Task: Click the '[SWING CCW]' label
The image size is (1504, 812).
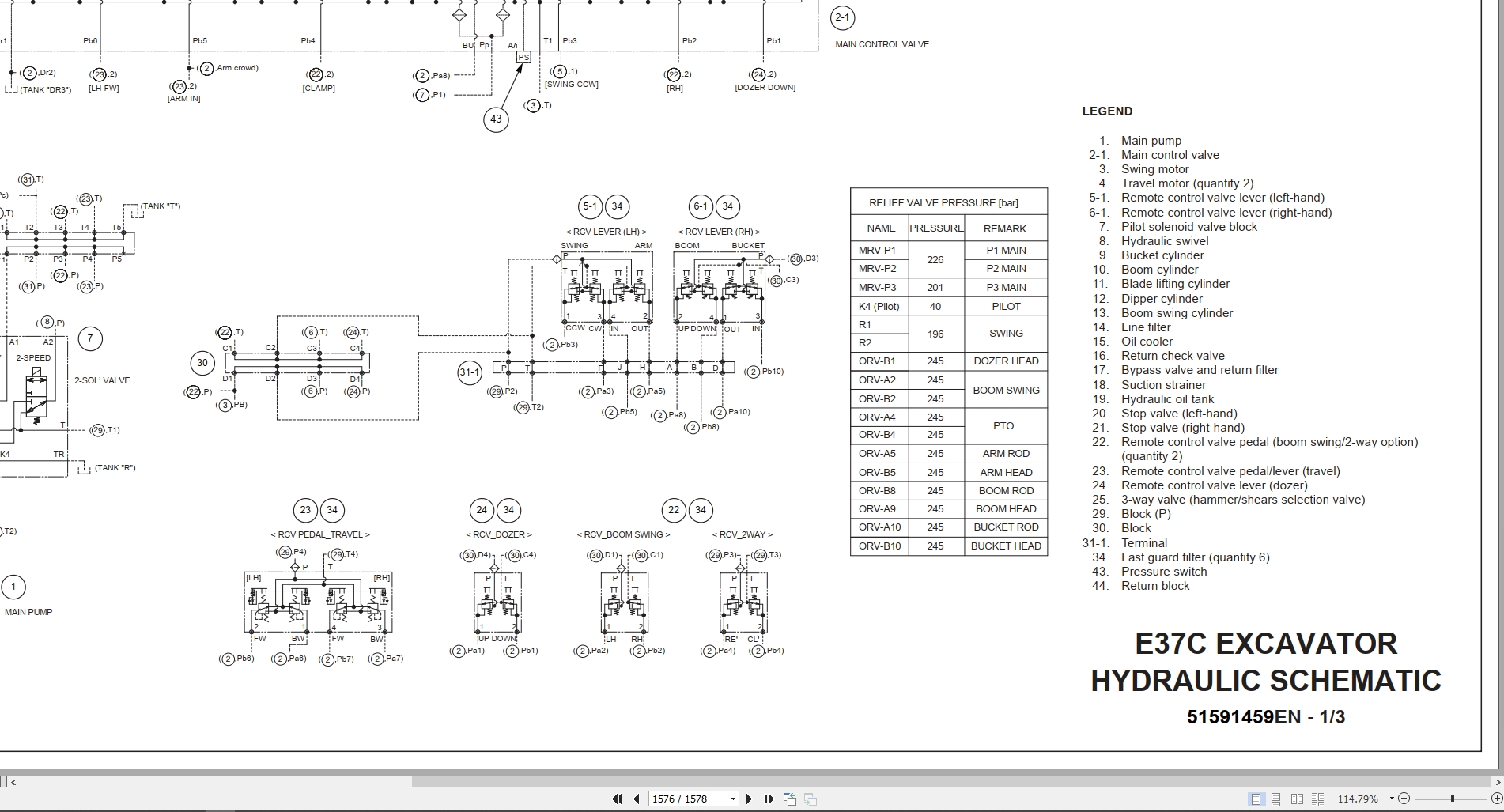Action: [x=572, y=85]
